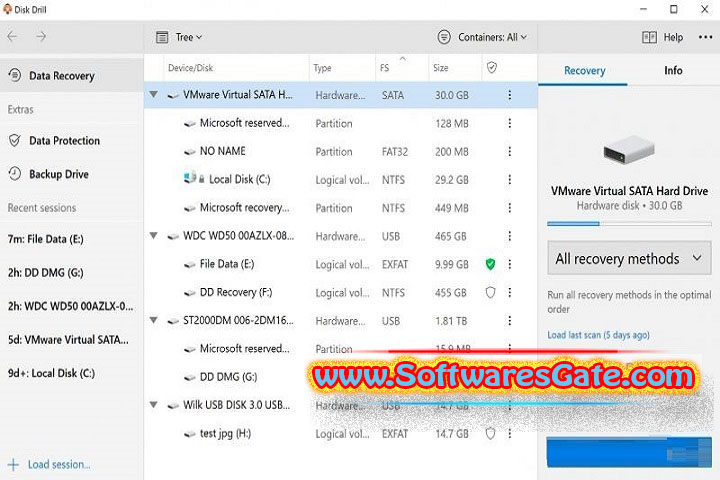Screen dimensions: 720x480
Task: Open the Tree view dropdown
Action: [x=179, y=37]
